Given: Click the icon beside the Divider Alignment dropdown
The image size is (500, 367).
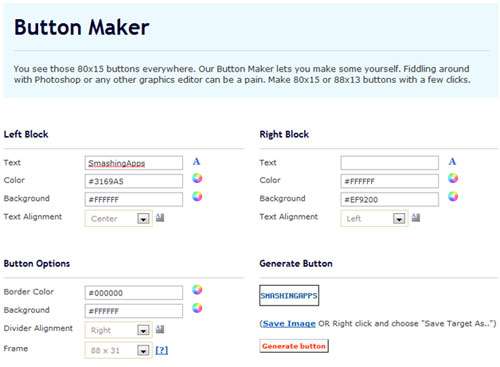Looking at the screenshot, I should 160,329.
